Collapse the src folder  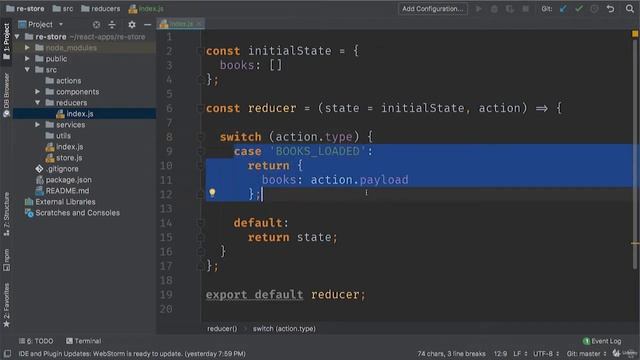point(27,70)
